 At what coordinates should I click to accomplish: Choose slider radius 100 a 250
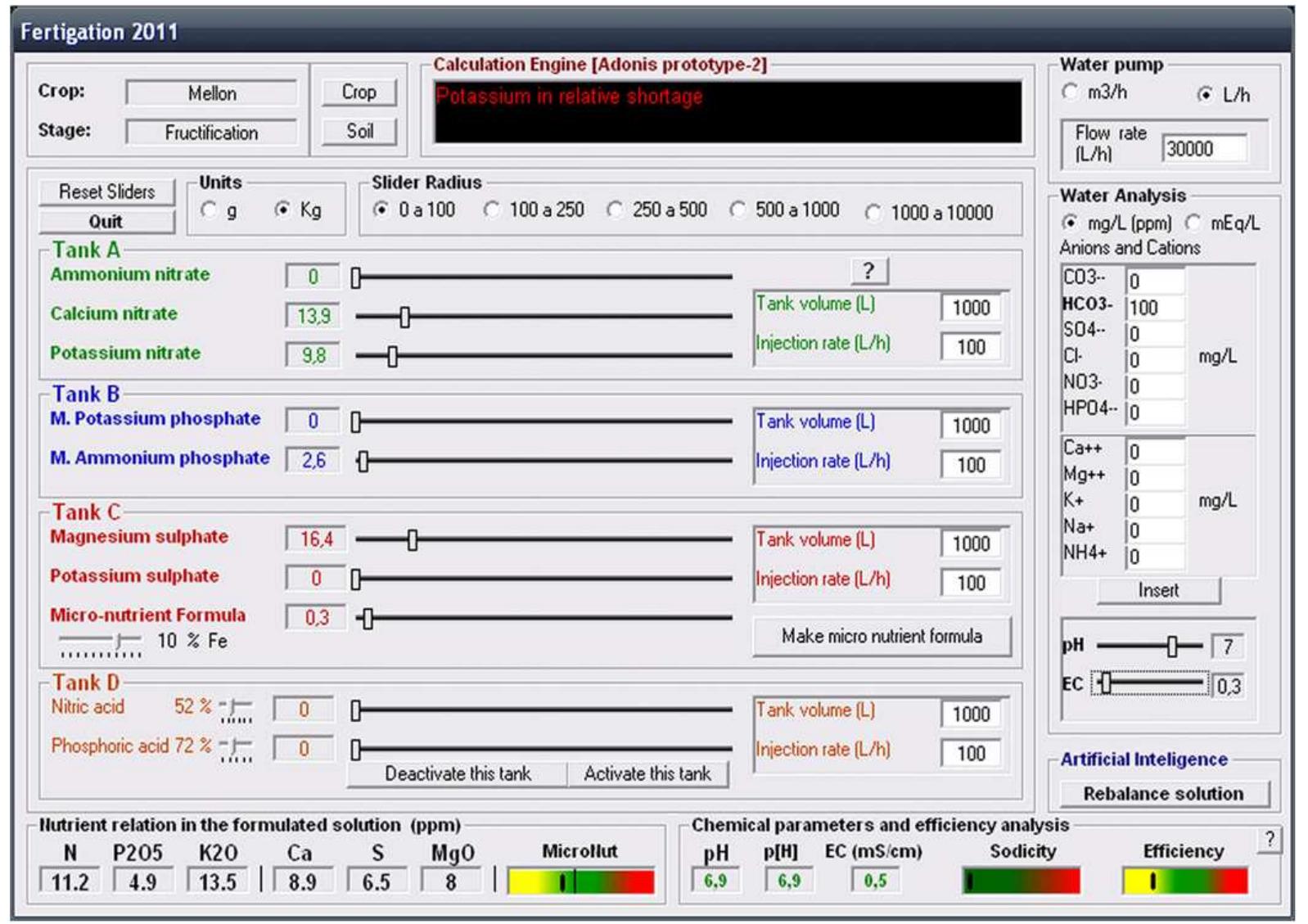tap(491, 210)
